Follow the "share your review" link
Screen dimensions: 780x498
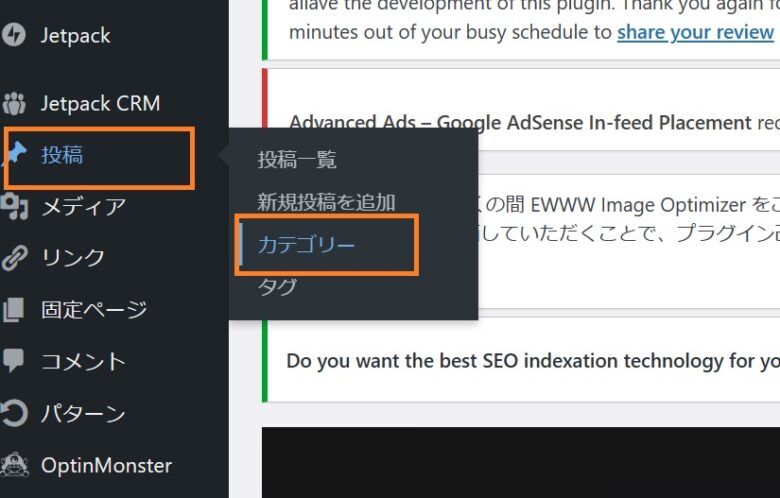695,32
